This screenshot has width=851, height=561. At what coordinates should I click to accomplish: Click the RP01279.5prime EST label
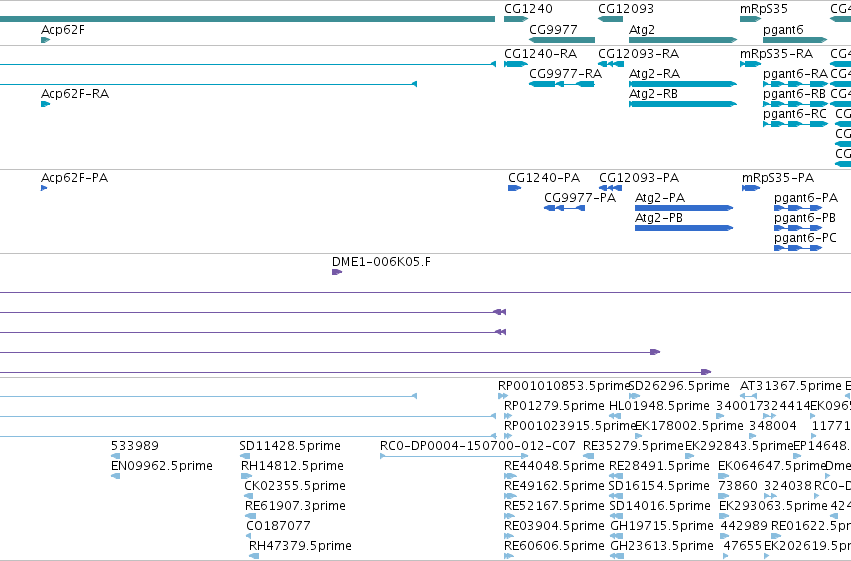pyautogui.click(x=554, y=406)
